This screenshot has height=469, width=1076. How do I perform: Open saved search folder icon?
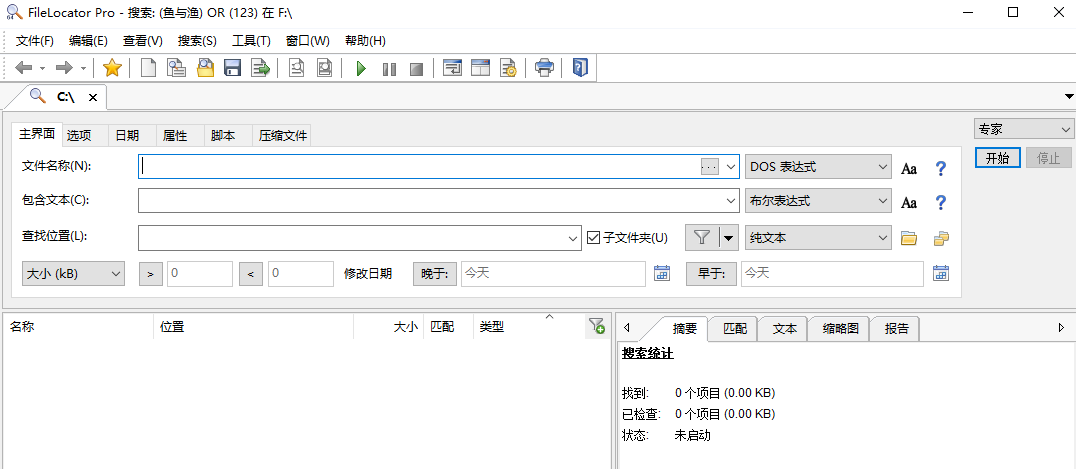click(205, 68)
